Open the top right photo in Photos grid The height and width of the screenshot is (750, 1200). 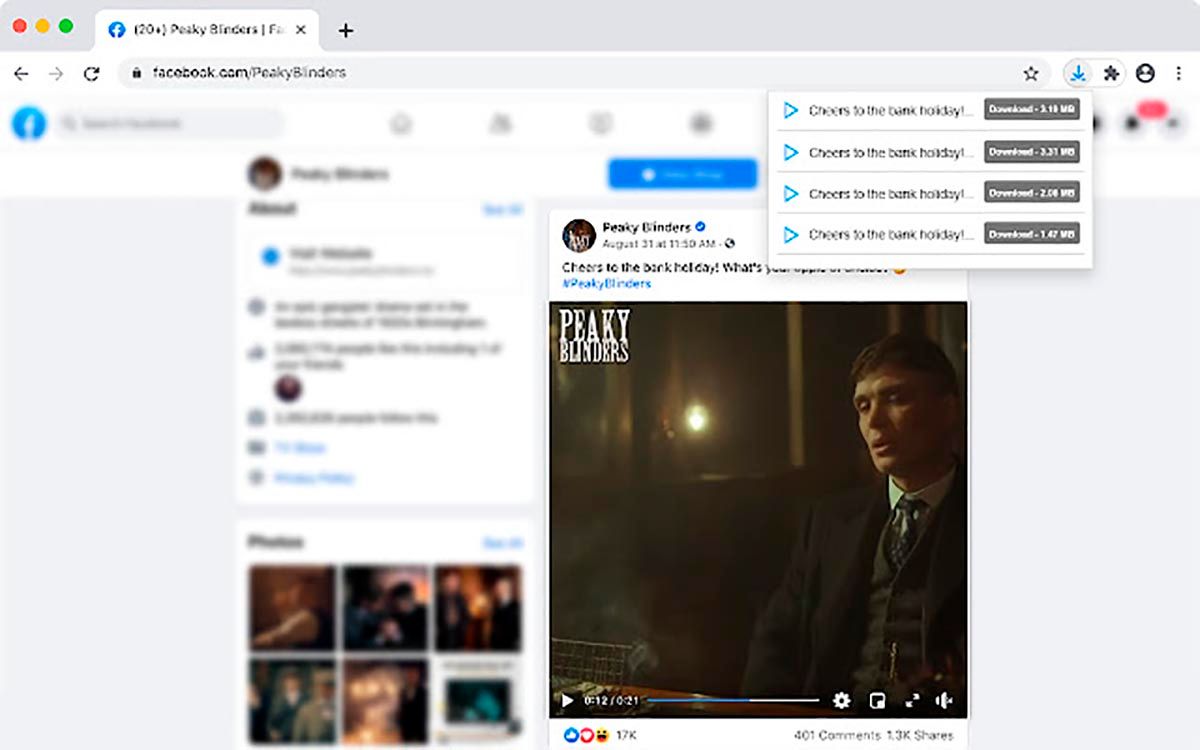[478, 608]
